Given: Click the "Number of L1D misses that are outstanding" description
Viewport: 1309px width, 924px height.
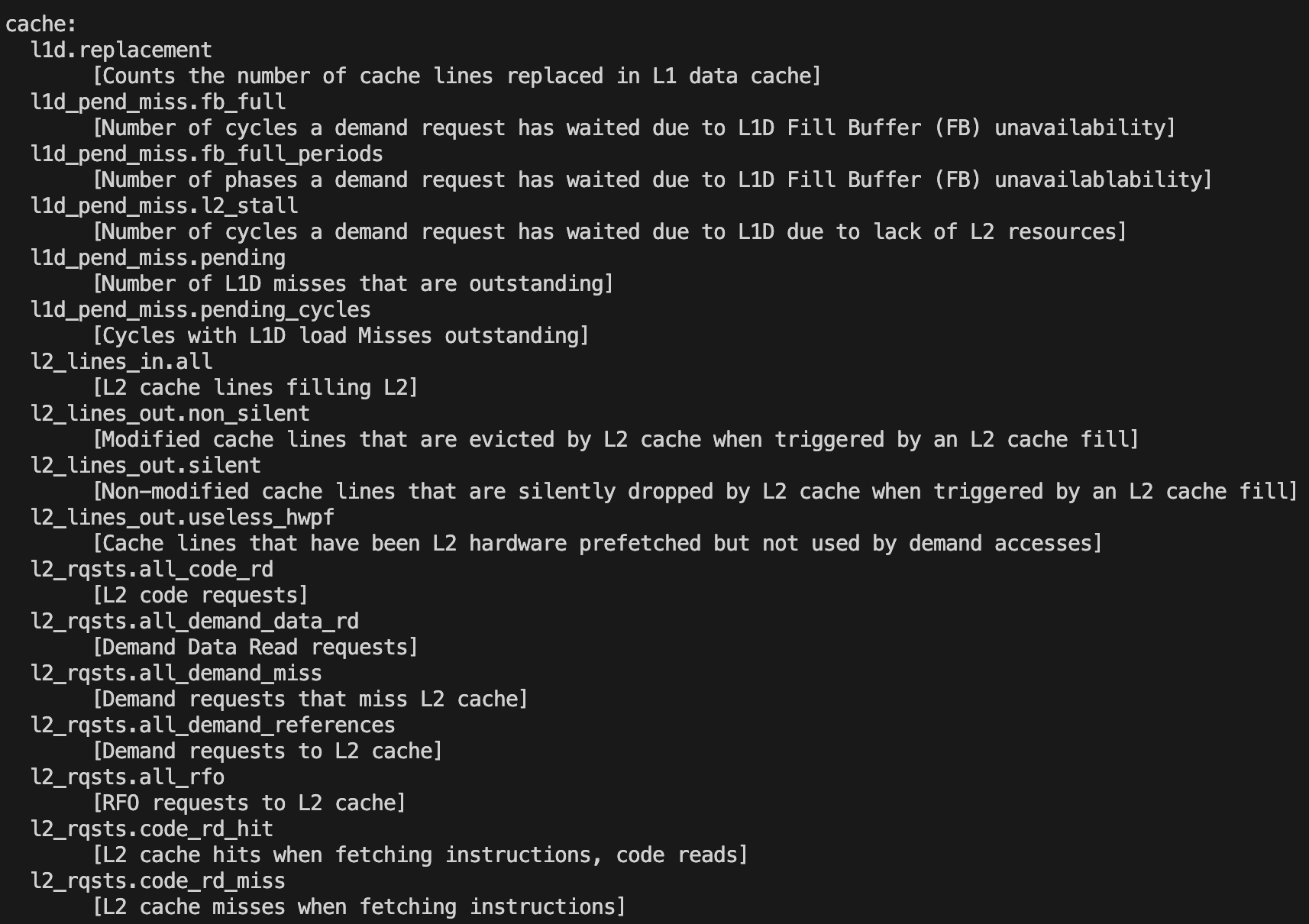Looking at the screenshot, I should [353, 283].
